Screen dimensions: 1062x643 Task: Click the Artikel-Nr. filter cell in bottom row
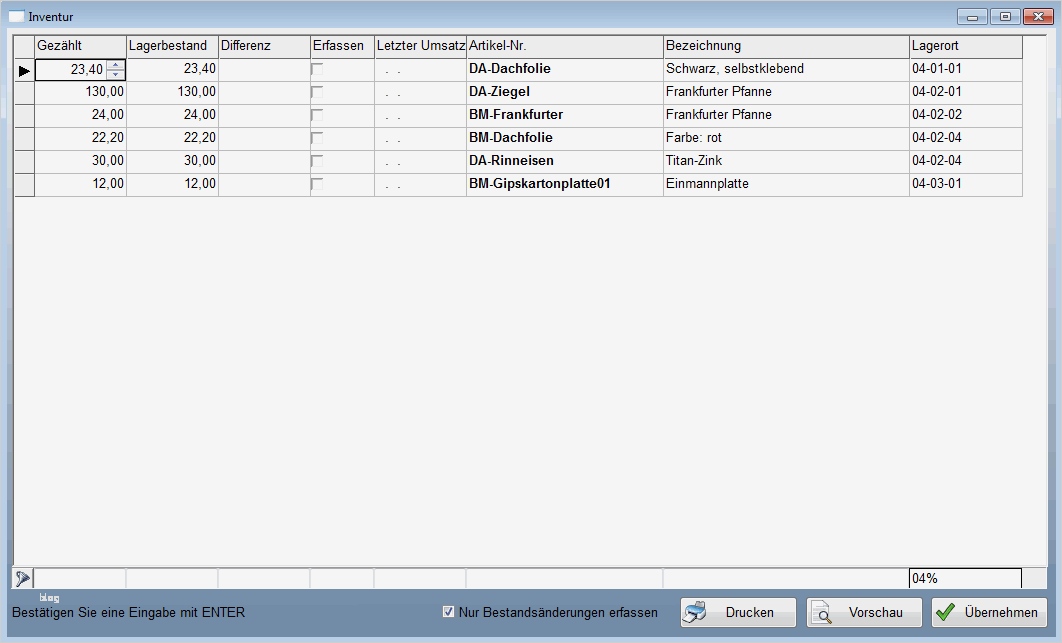565,579
